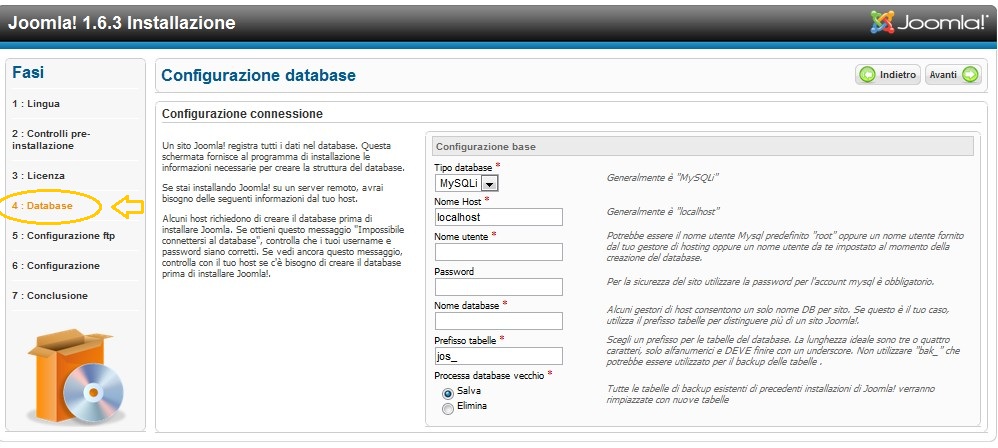The width and height of the screenshot is (998, 448).
Task: Click the password hint text about mysql account
Action: (x=770, y=281)
